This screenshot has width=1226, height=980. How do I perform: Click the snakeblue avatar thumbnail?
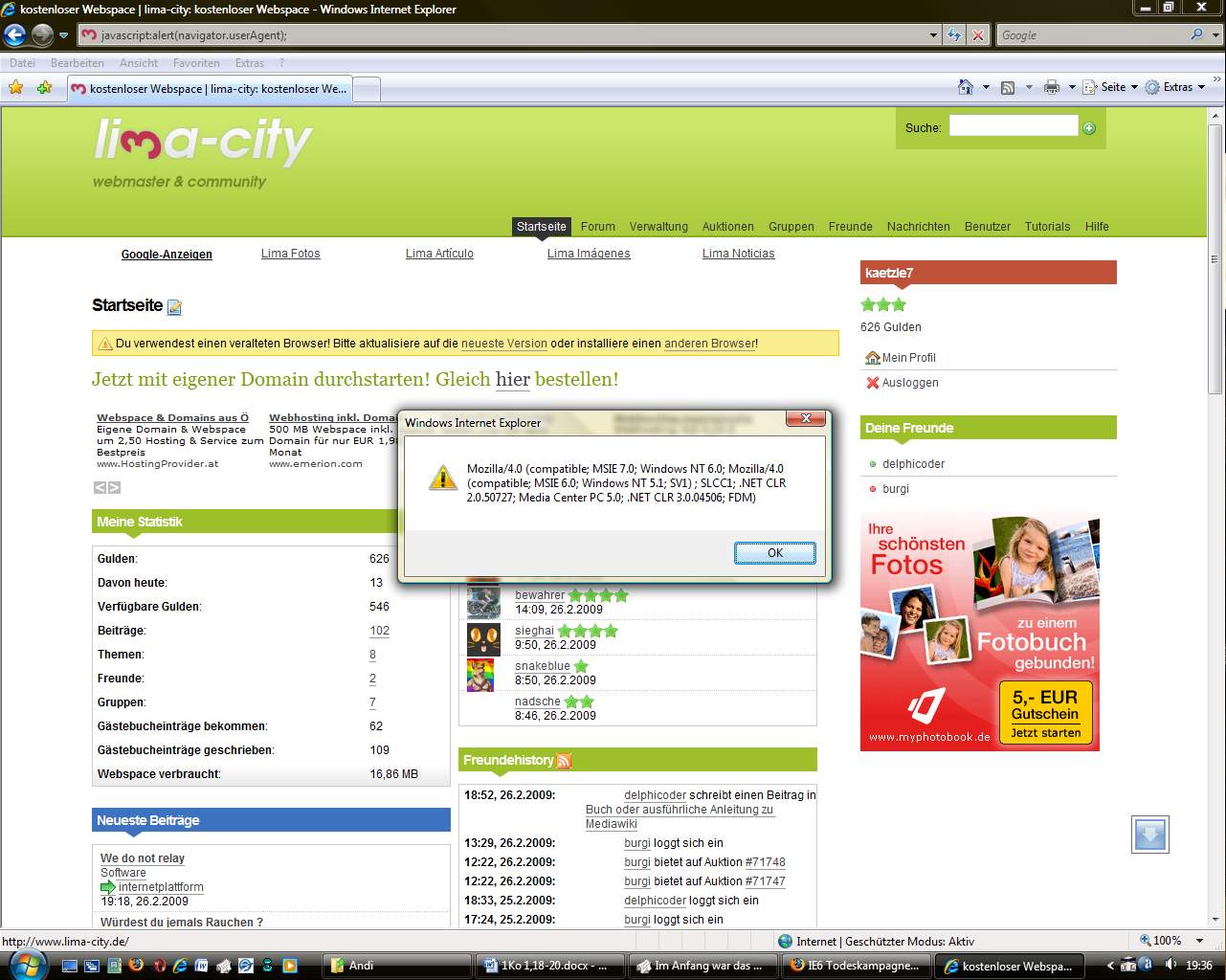(480, 675)
